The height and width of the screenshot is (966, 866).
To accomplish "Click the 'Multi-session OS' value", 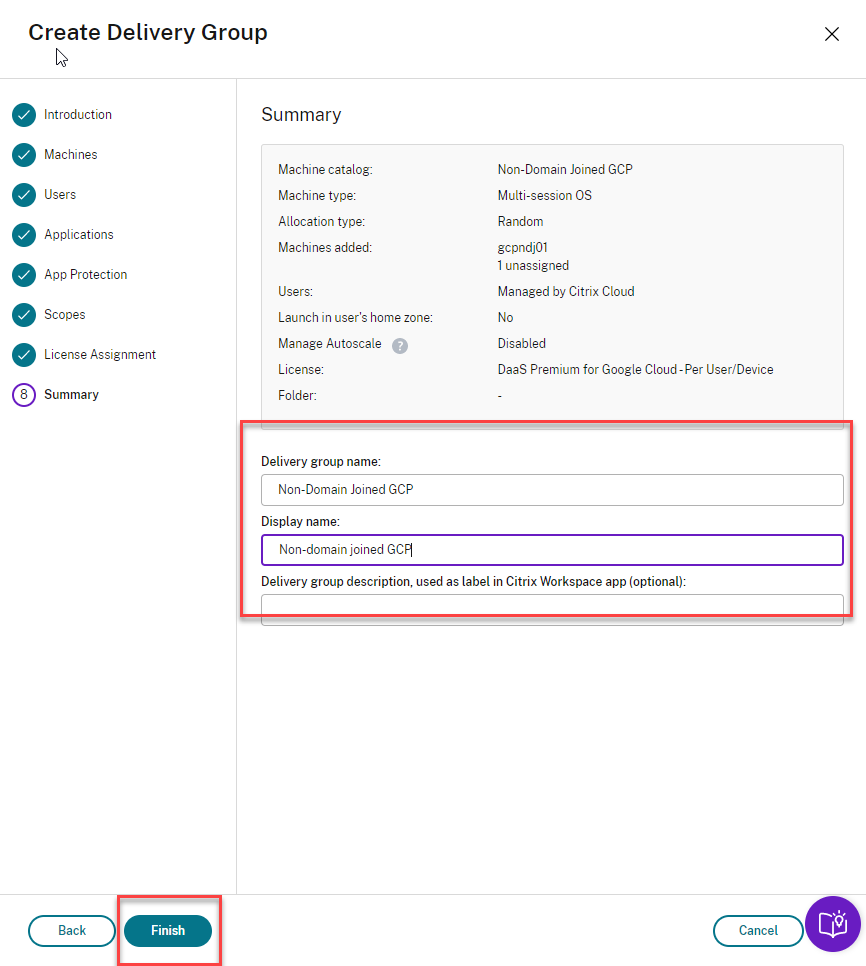I will tap(544, 195).
